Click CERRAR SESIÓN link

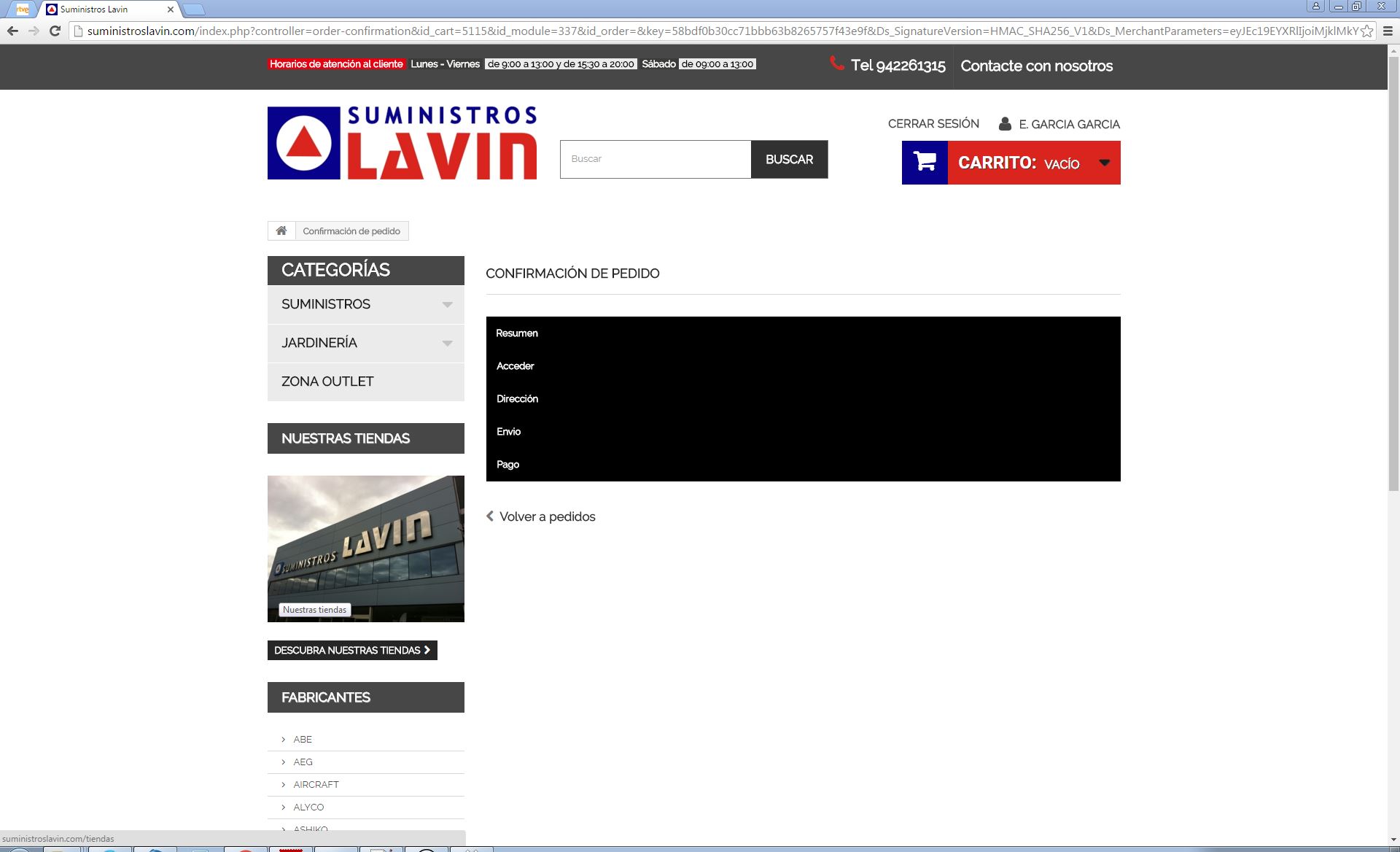click(x=933, y=124)
